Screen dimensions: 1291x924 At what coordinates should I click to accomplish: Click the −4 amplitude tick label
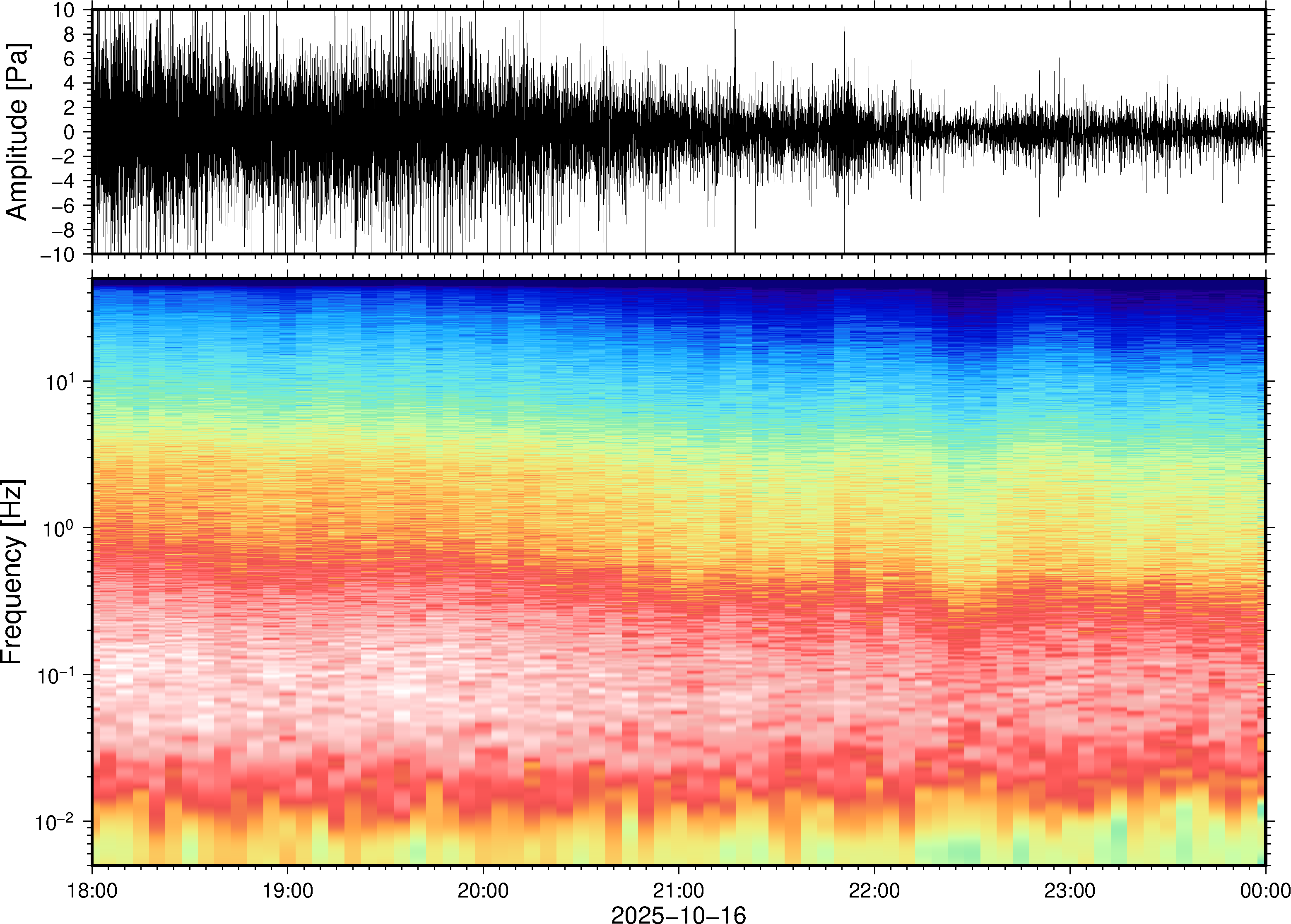(x=63, y=181)
